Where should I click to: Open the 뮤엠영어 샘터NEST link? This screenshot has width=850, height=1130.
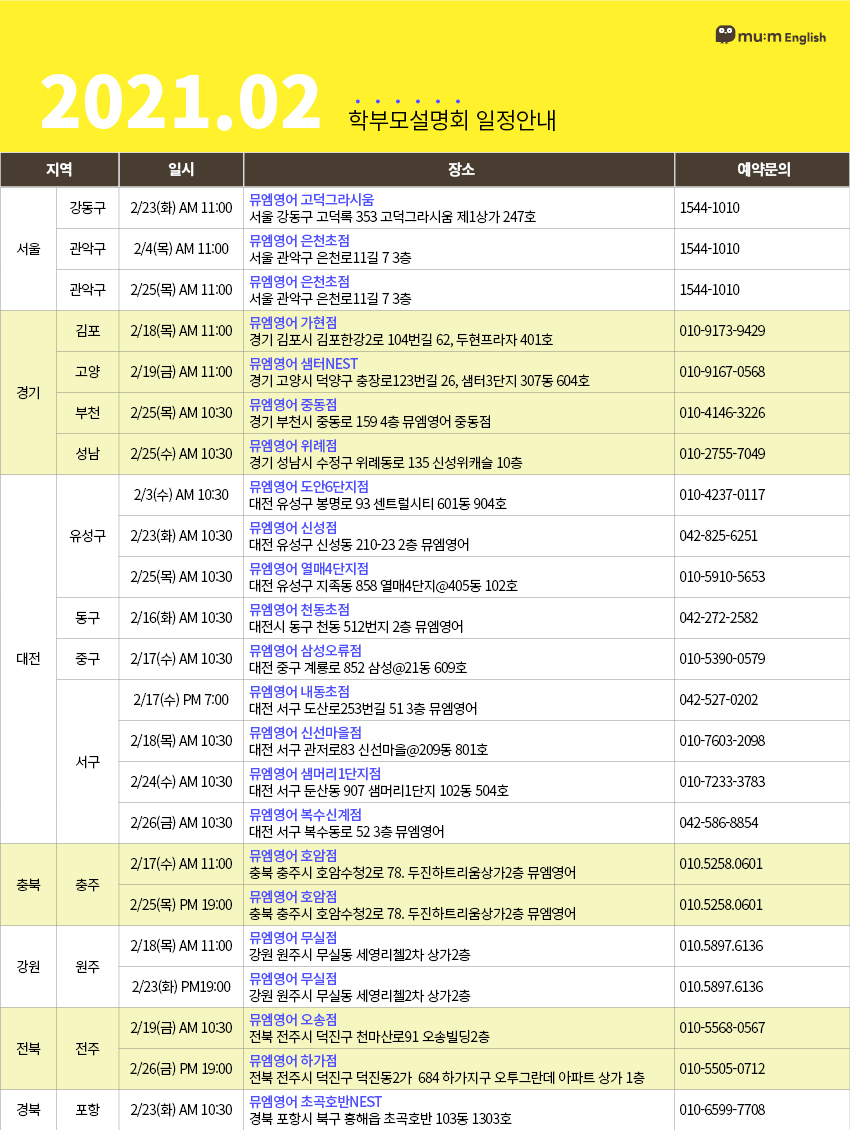(x=304, y=364)
